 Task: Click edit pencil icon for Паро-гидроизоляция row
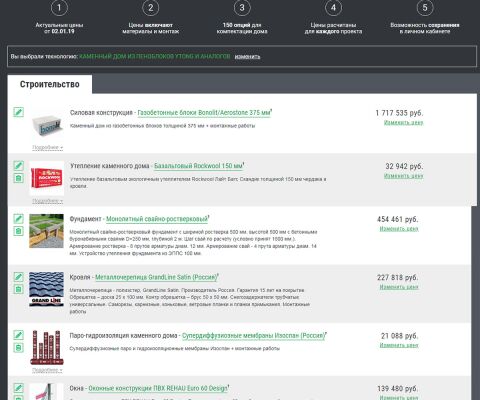click(x=18, y=335)
